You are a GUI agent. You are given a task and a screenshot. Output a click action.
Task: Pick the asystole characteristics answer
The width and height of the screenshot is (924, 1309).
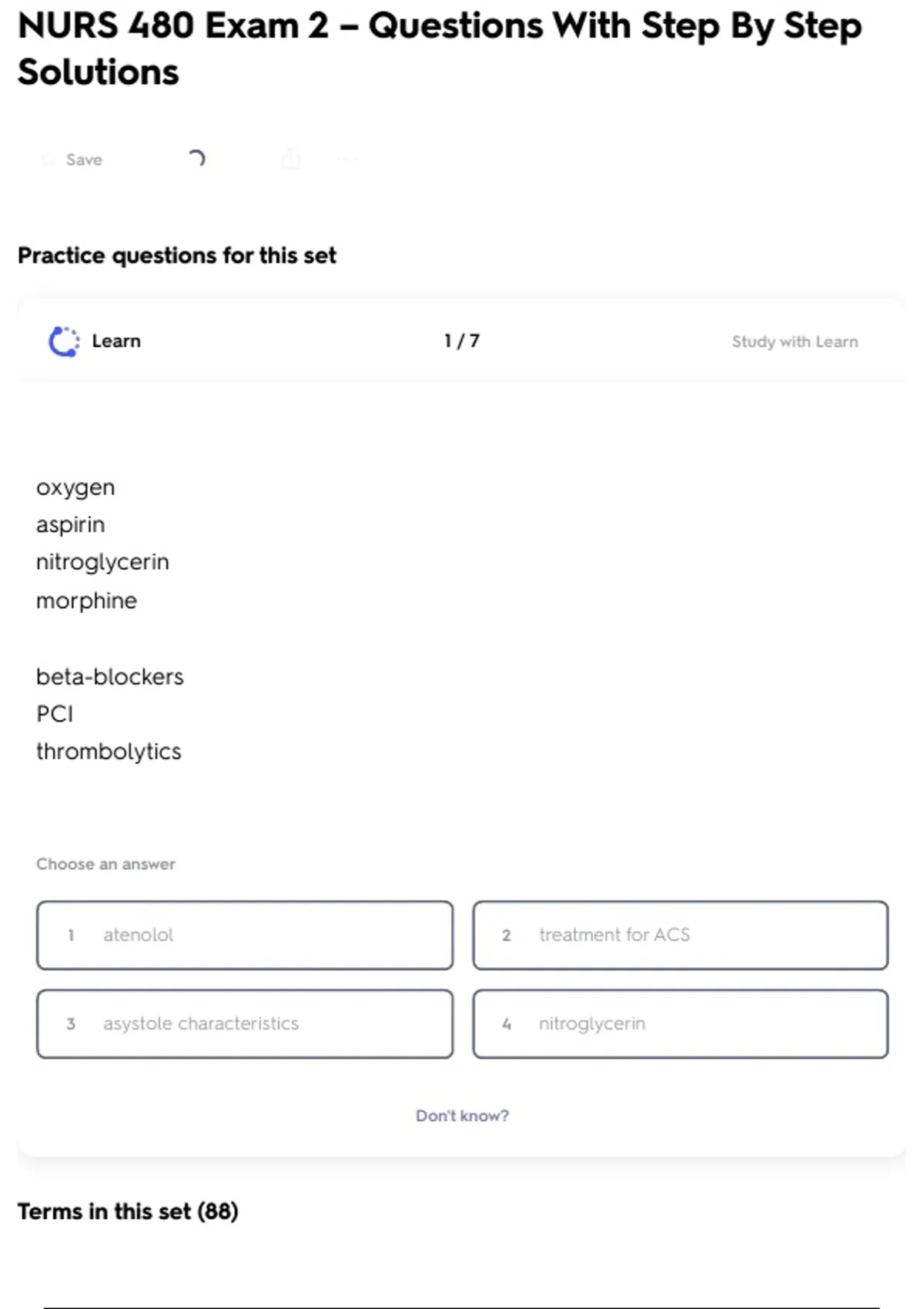pyautogui.click(x=244, y=1023)
